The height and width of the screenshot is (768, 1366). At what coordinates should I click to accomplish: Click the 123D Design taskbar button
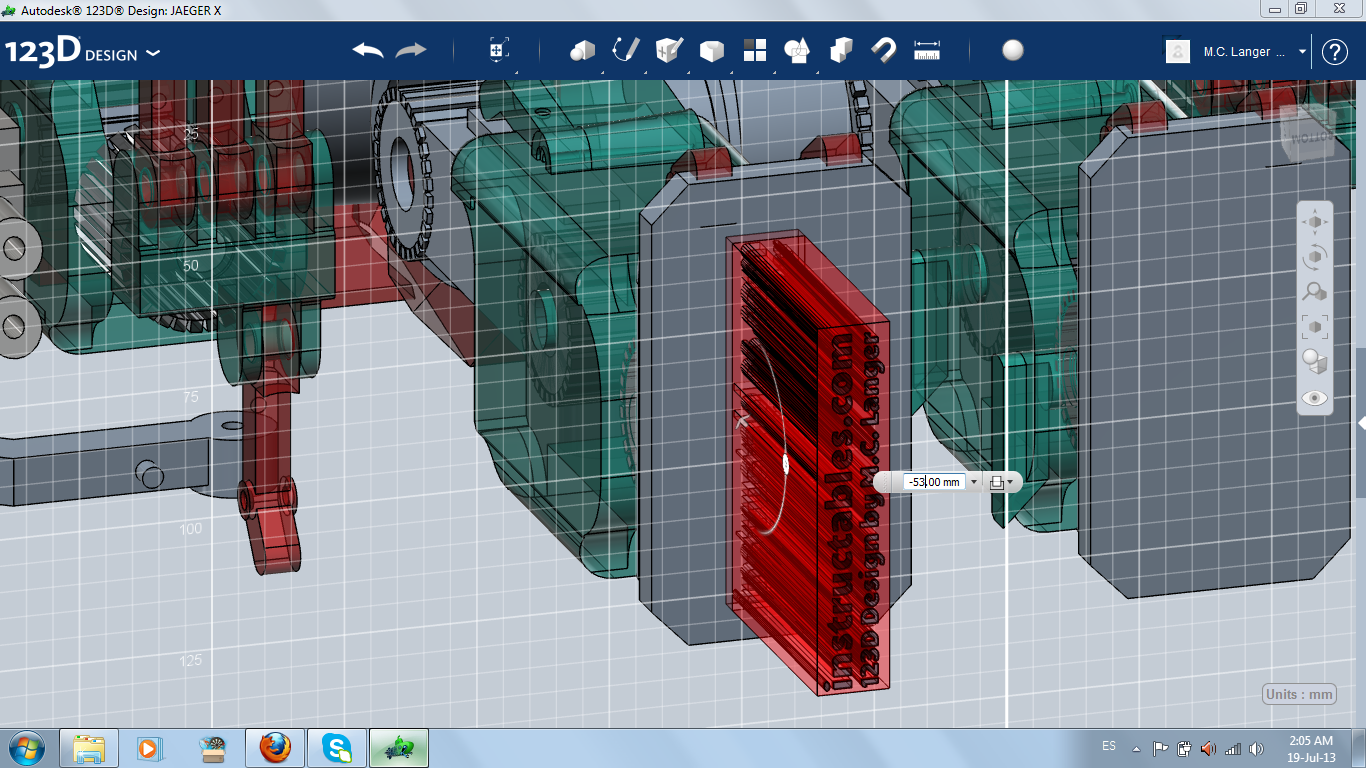399,748
